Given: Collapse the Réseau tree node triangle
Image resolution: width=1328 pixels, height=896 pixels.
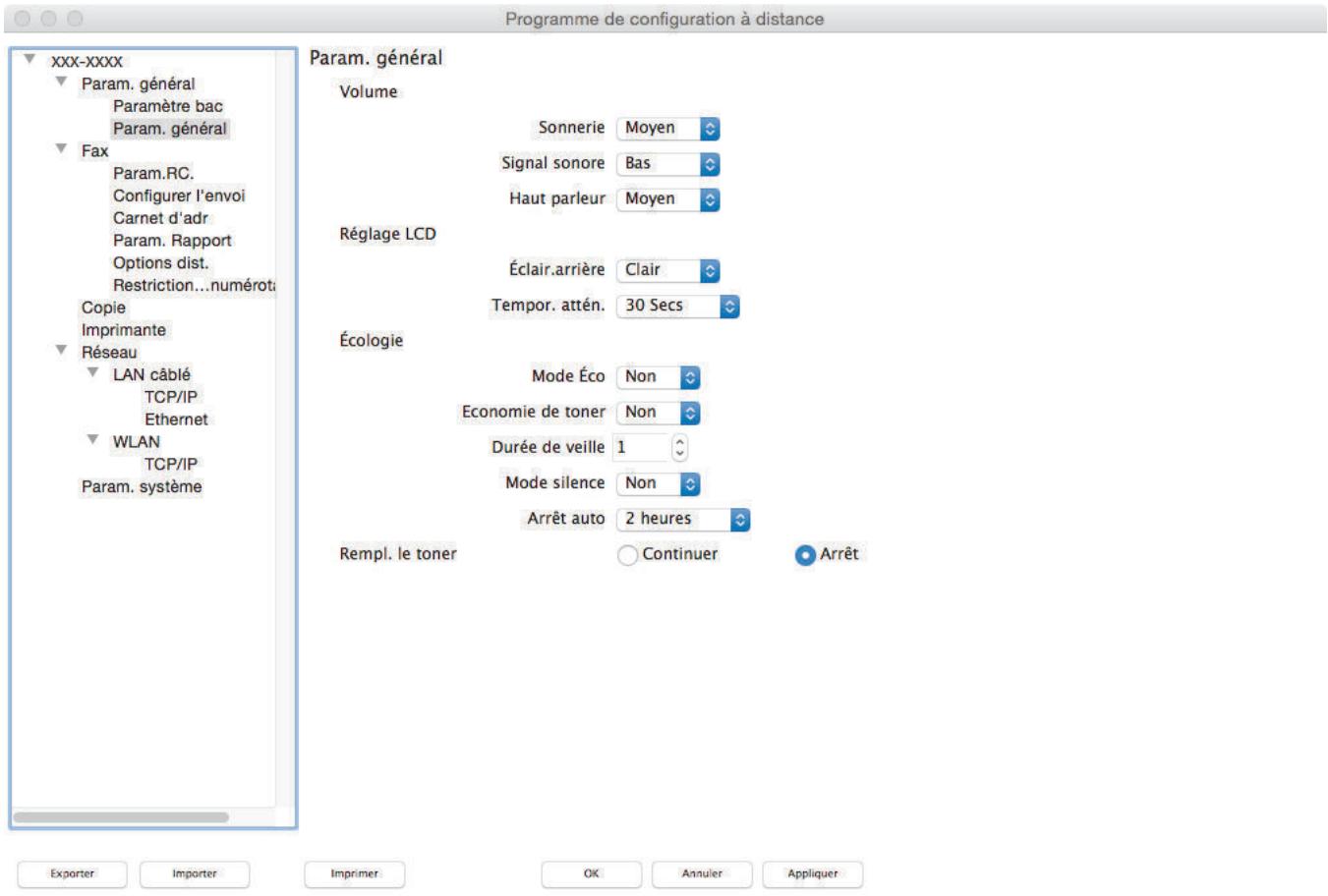Looking at the screenshot, I should click(61, 351).
